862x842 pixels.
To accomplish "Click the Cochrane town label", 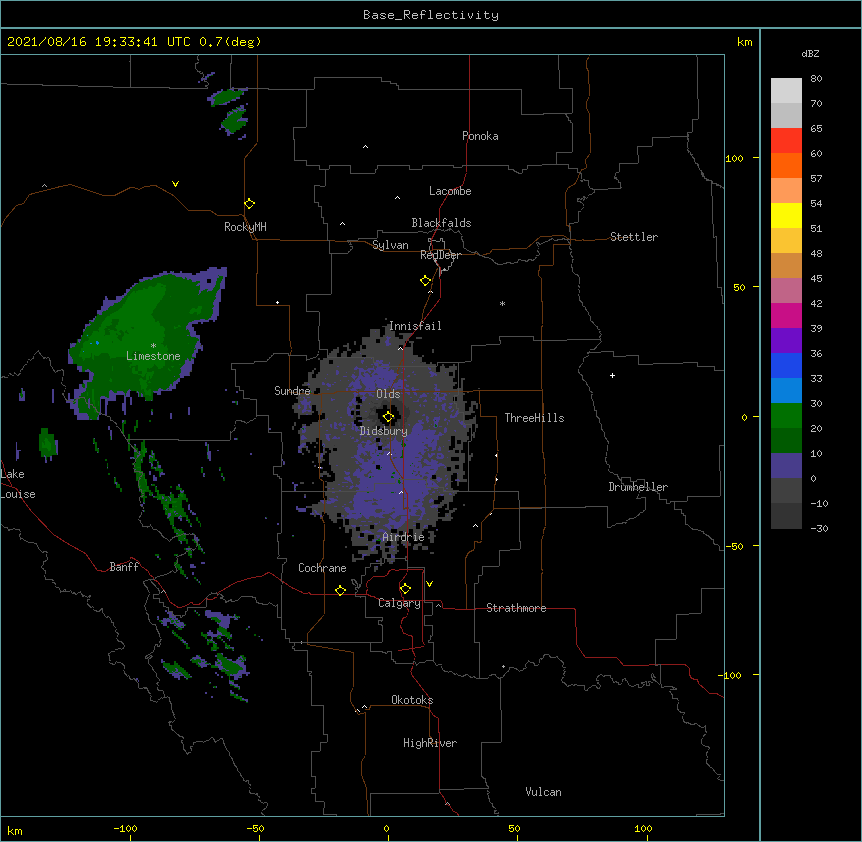I will tap(322, 568).
